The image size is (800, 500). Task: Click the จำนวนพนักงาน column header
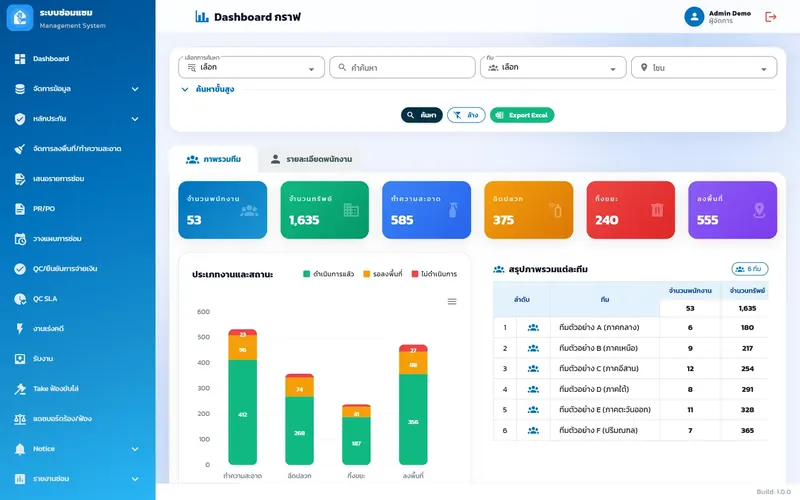pyautogui.click(x=690, y=291)
